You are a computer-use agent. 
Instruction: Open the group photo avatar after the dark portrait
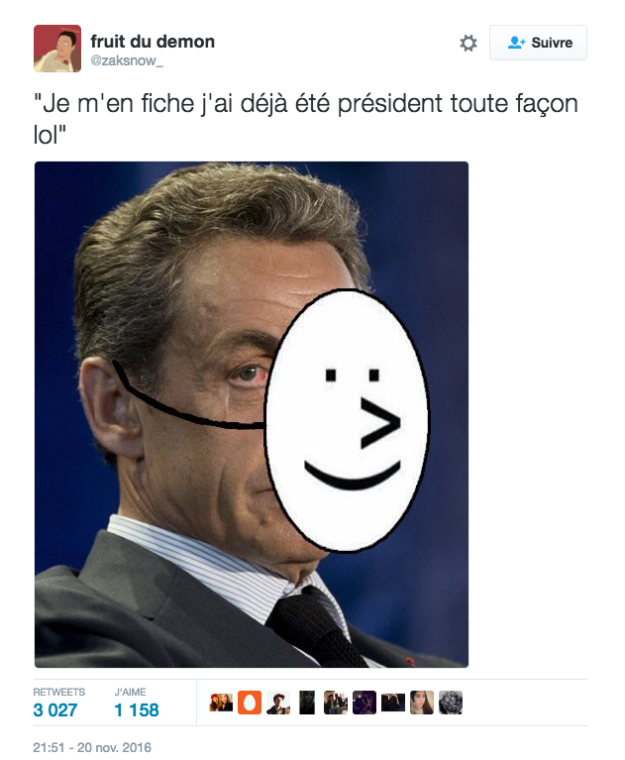(336, 702)
